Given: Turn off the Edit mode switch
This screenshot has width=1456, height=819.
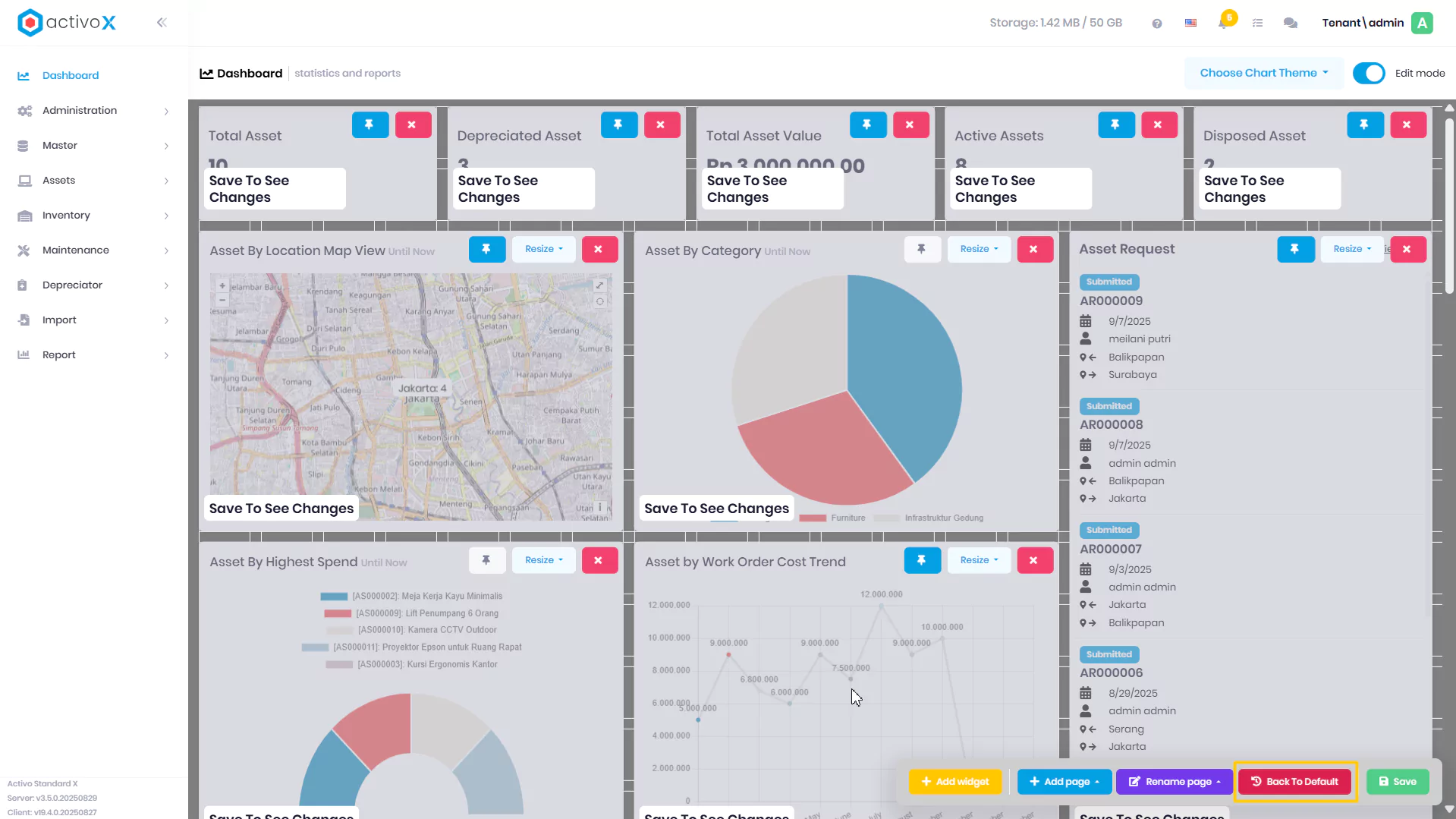Looking at the screenshot, I should [1369, 73].
